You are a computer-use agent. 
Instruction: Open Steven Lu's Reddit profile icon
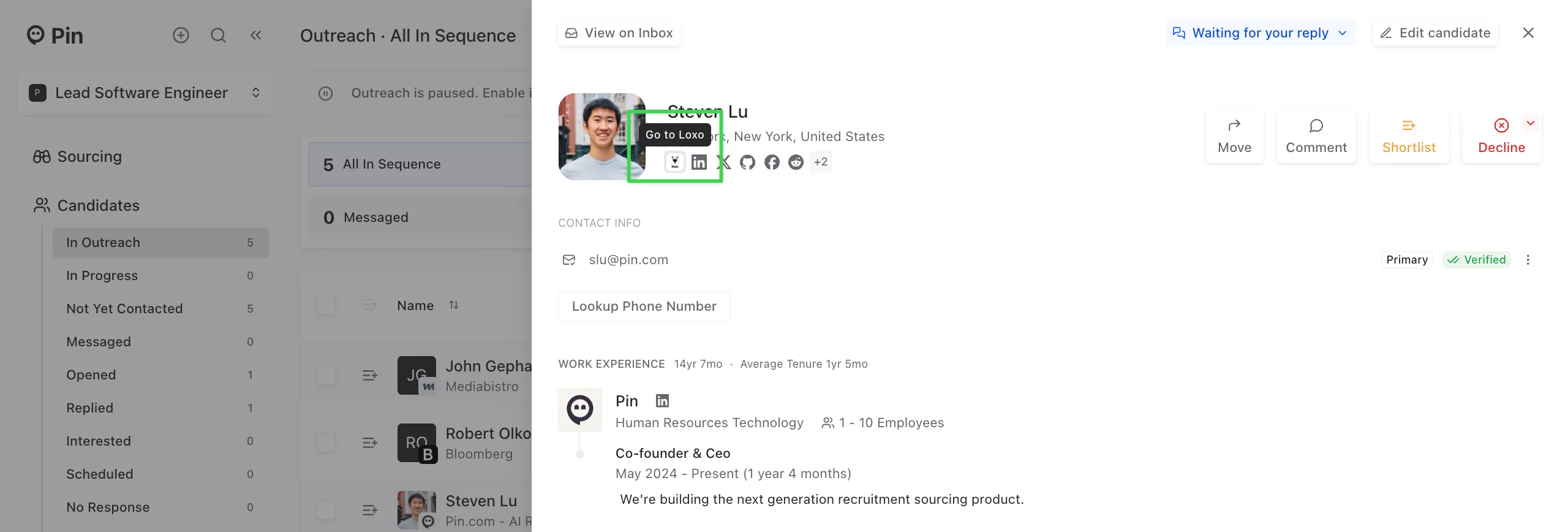pyautogui.click(x=796, y=162)
